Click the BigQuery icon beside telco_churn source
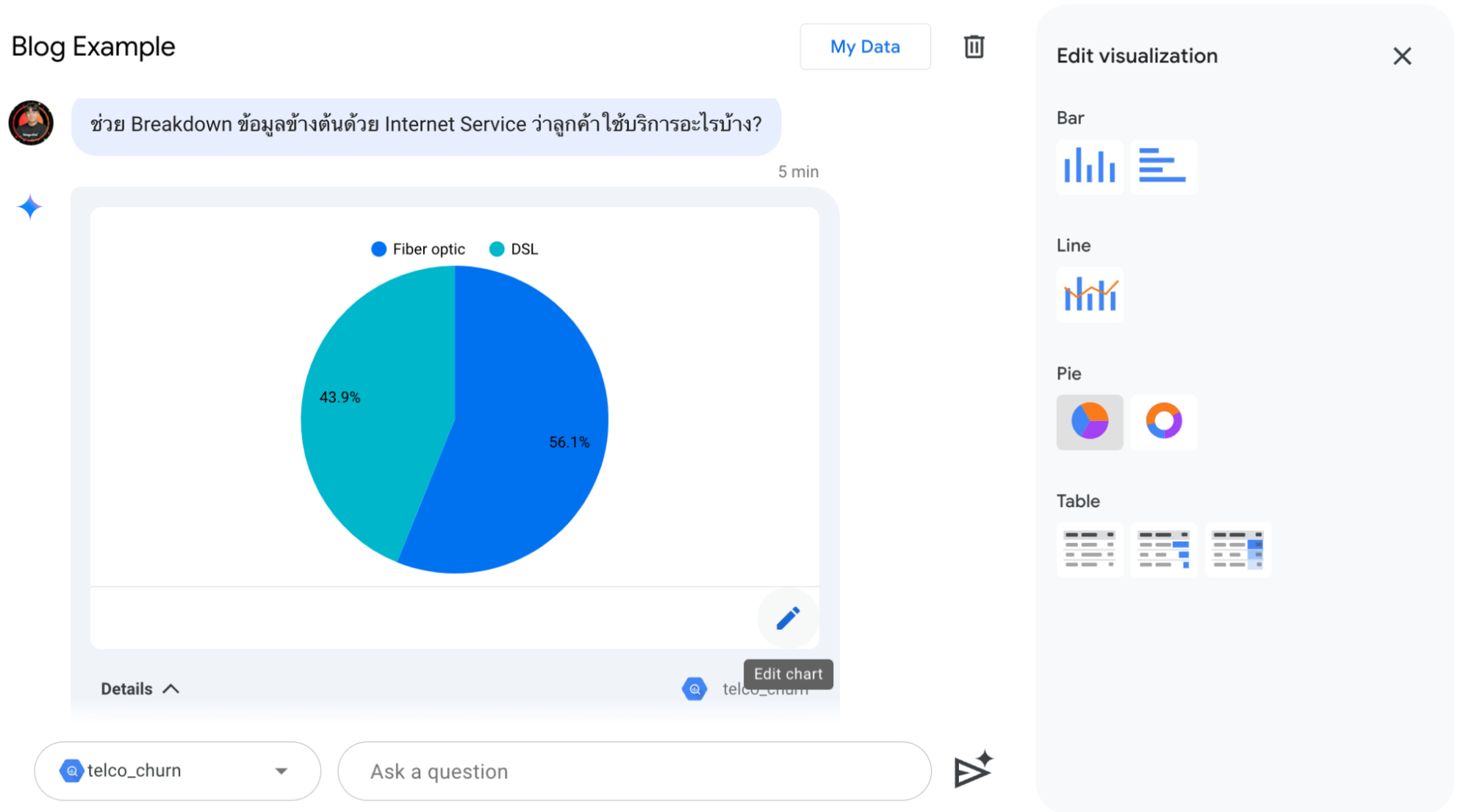The width and height of the screenshot is (1469, 812). [x=694, y=689]
